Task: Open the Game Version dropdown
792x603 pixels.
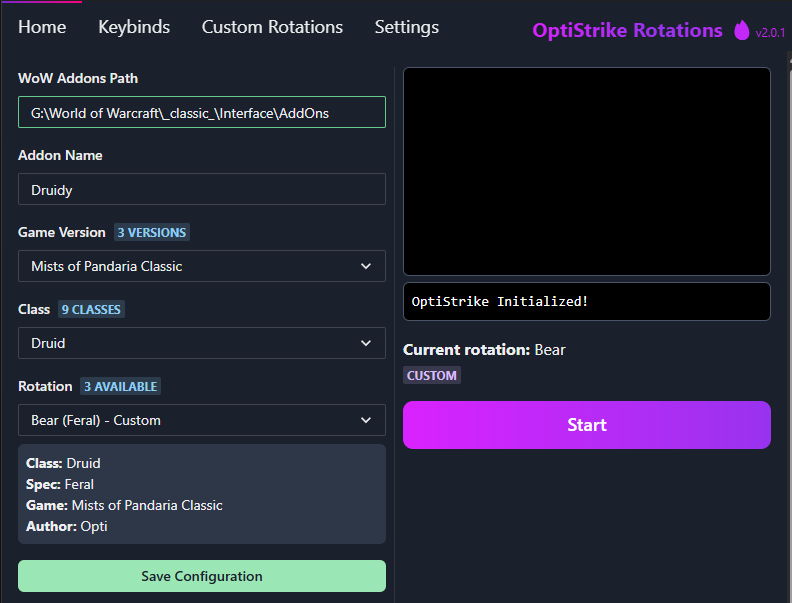Action: [202, 266]
